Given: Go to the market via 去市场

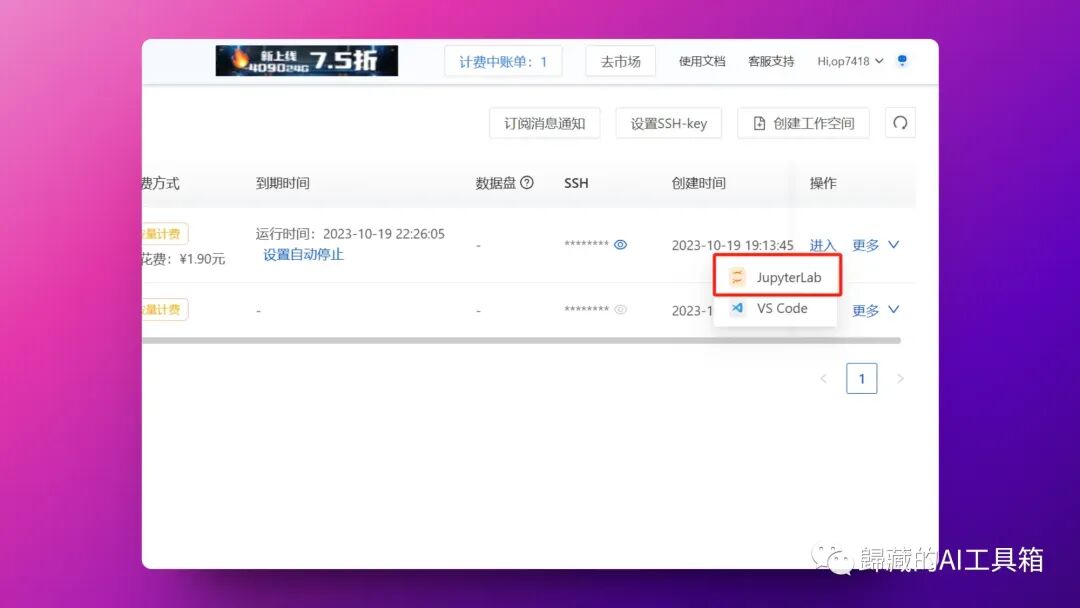Looking at the screenshot, I should (x=621, y=62).
